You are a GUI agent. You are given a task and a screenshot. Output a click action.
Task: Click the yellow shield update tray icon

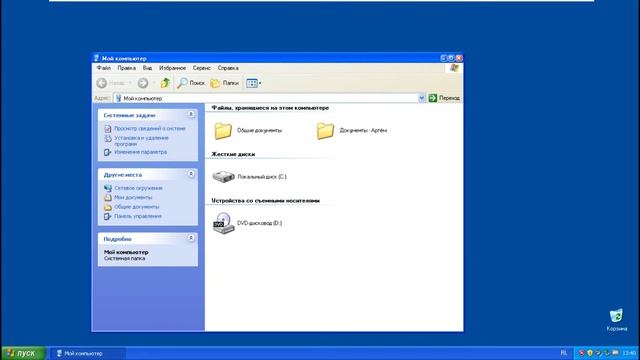[590, 353]
